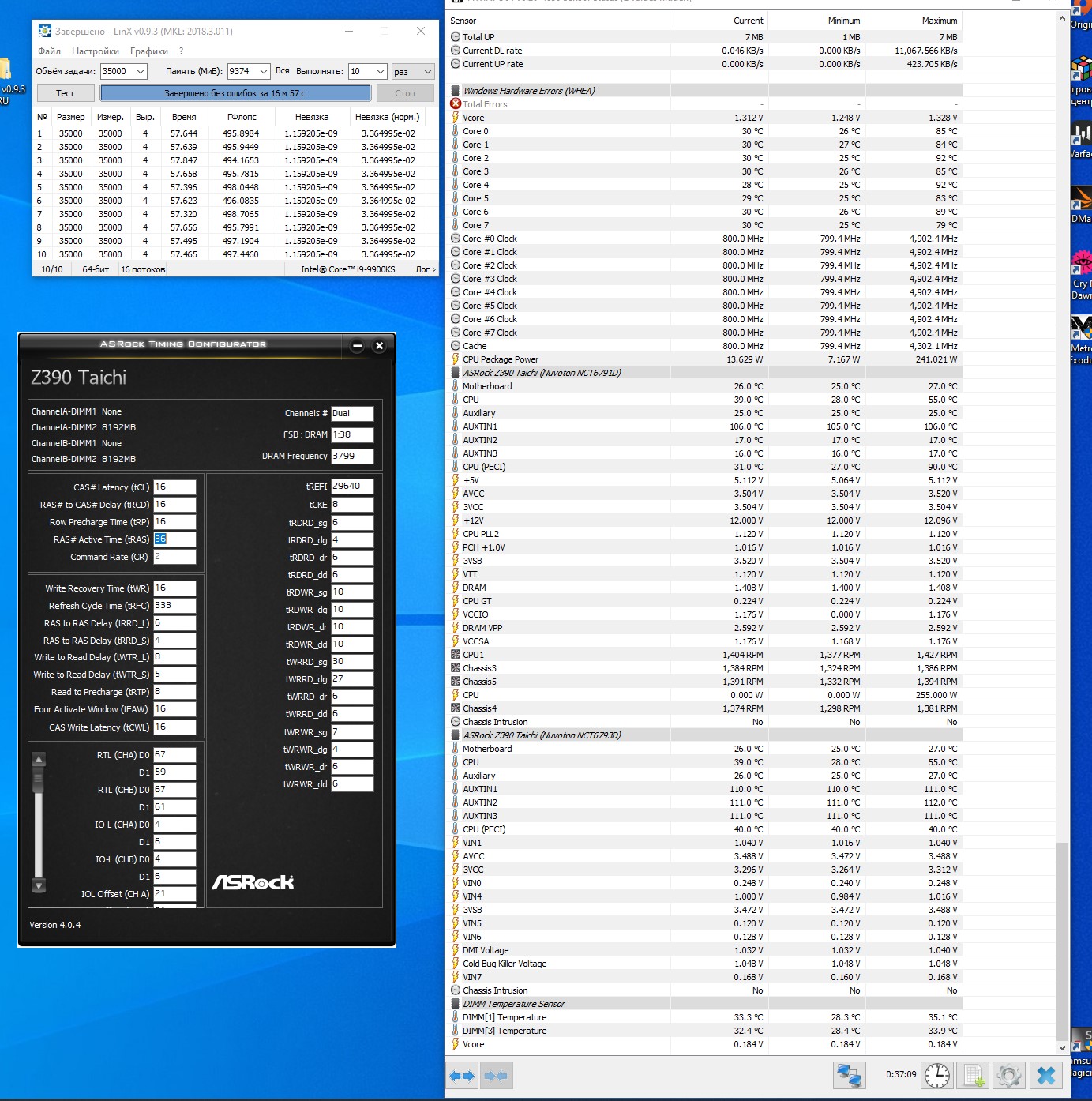
Task: Click the Maximum column header in HWiNFO
Action: click(x=914, y=21)
